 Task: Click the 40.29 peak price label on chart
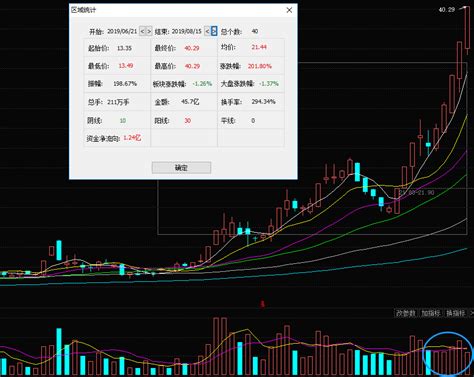tap(447, 10)
